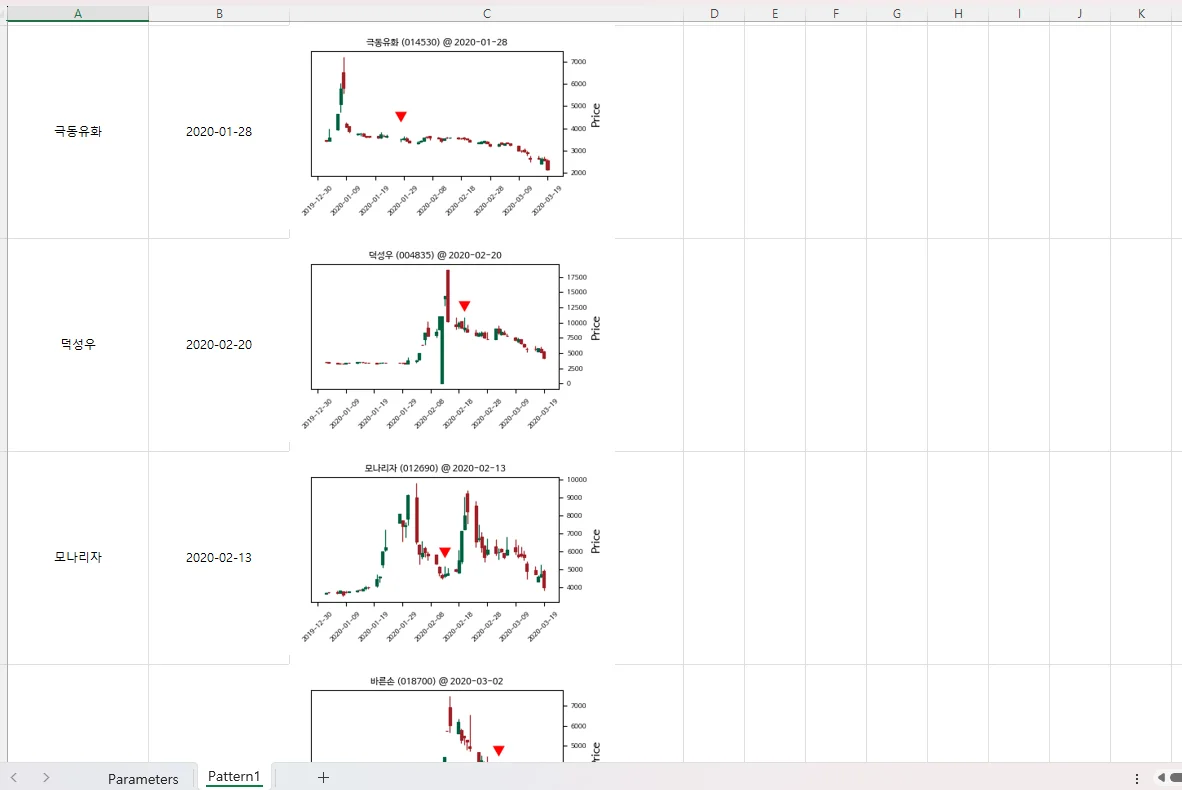Click the date cell 2020-02-20

219,345
